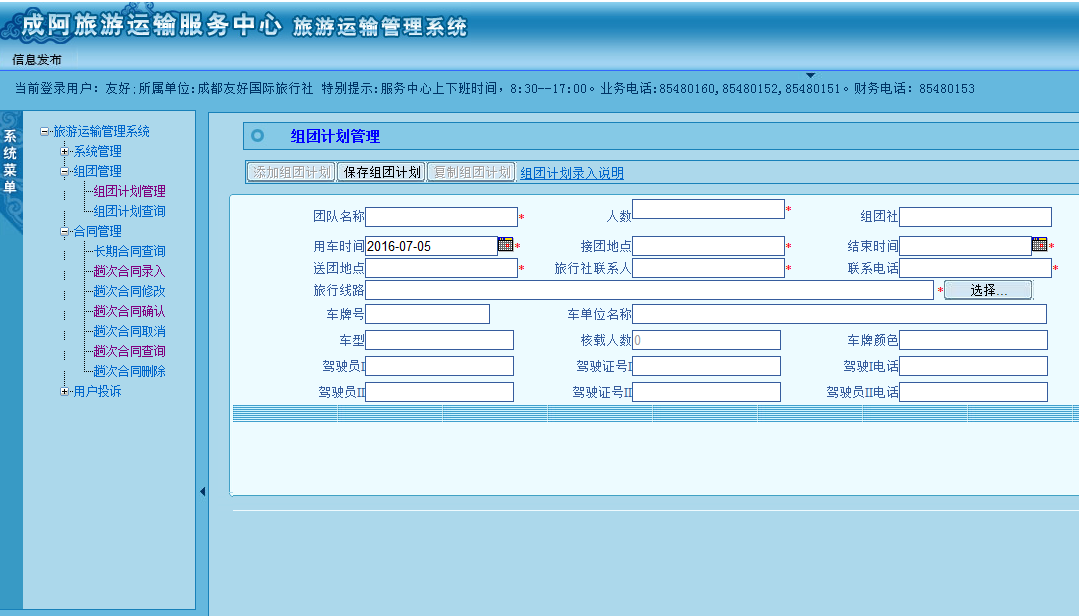
Task: Click the small down arrow under header
Action: point(810,75)
